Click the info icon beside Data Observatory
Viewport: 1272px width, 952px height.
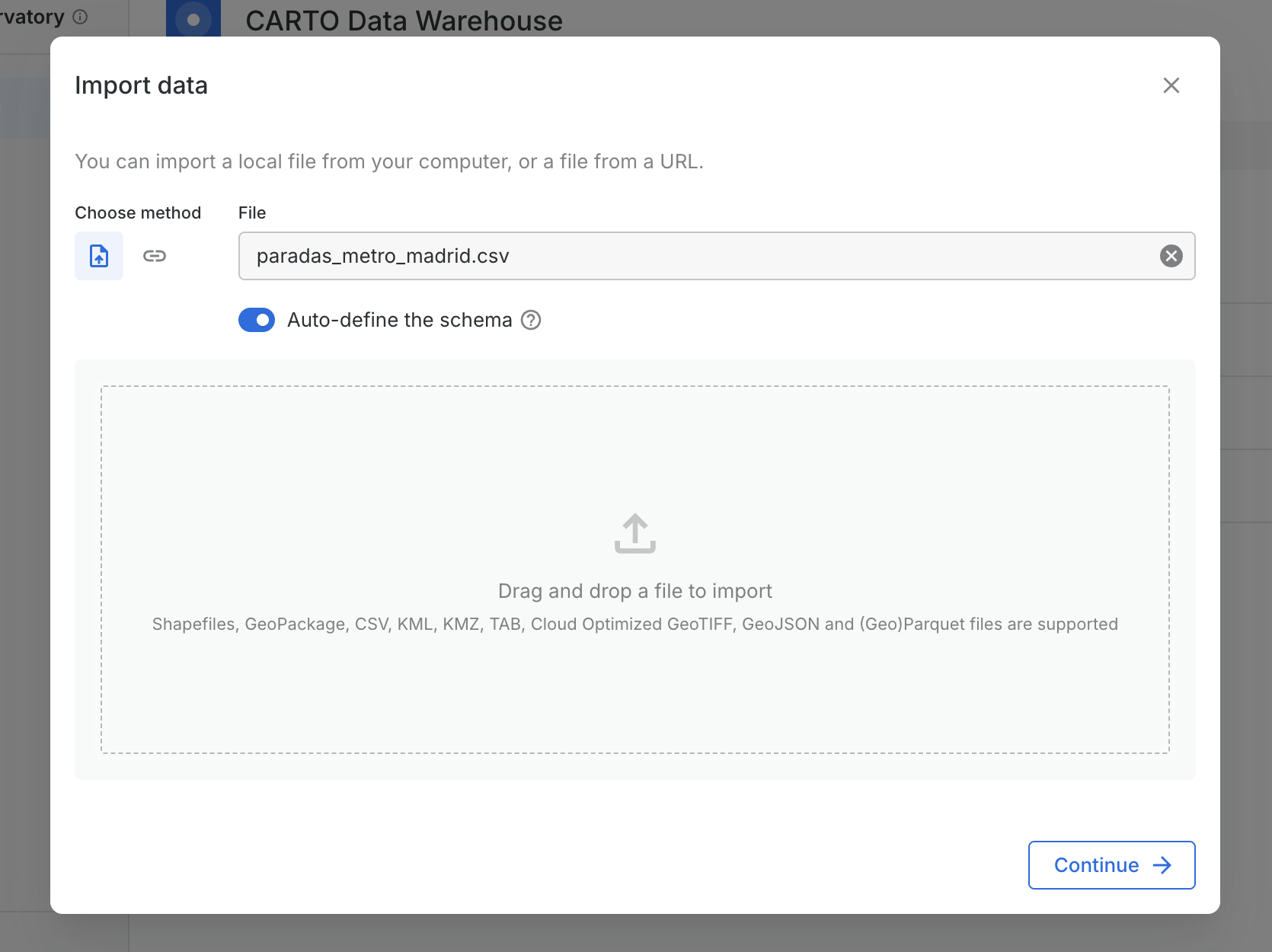click(x=80, y=17)
